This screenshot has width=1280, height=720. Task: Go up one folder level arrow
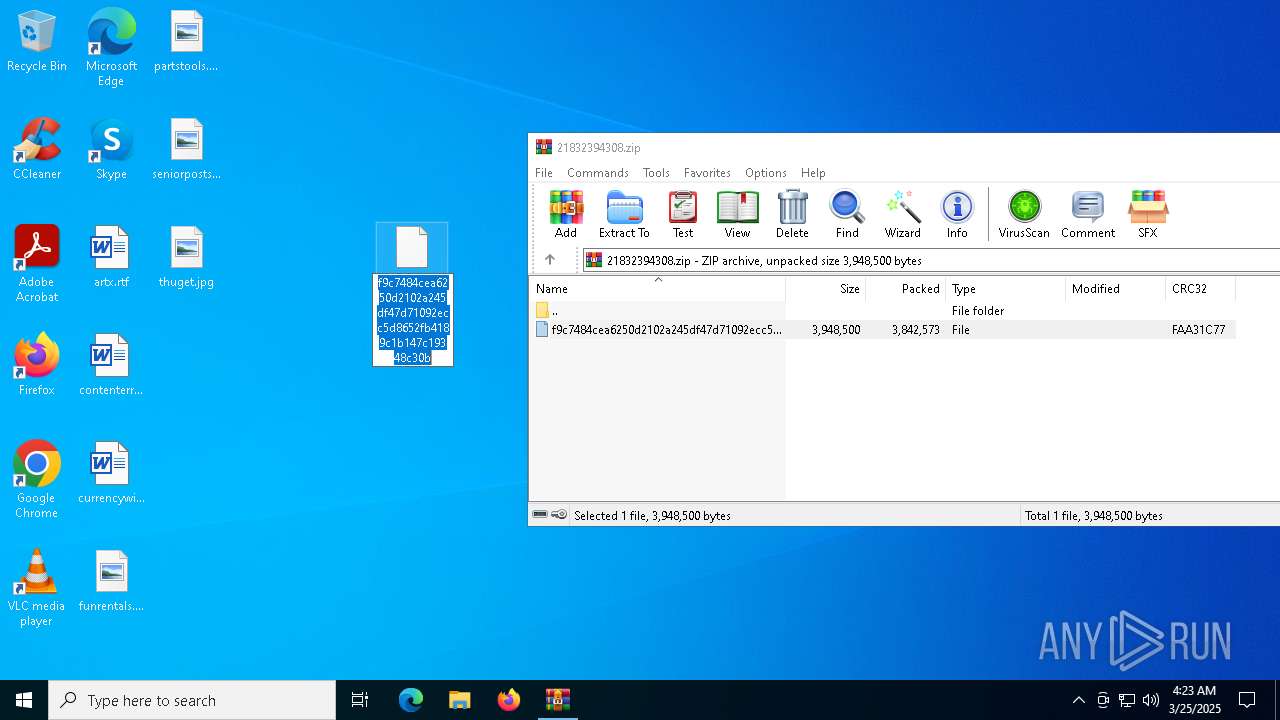click(x=550, y=260)
